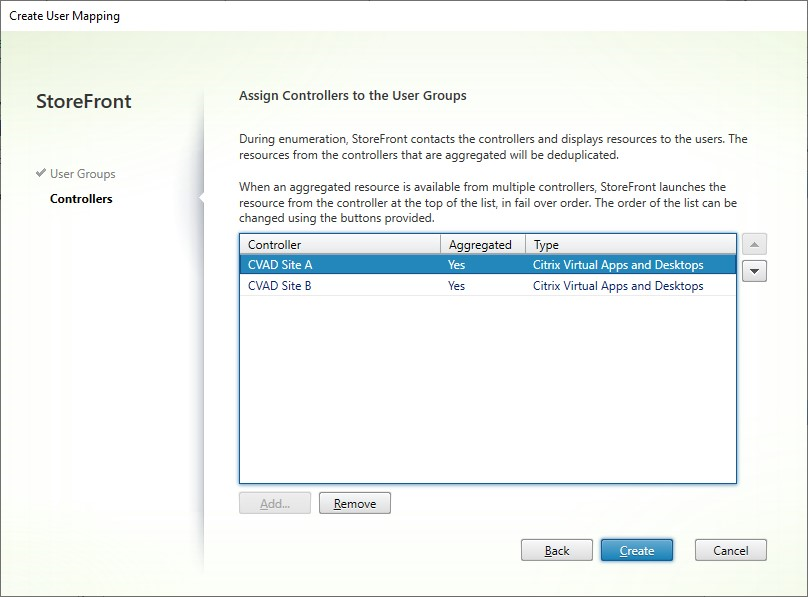Go Back to the previous wizard step
This screenshot has width=808, height=597.
click(x=557, y=550)
